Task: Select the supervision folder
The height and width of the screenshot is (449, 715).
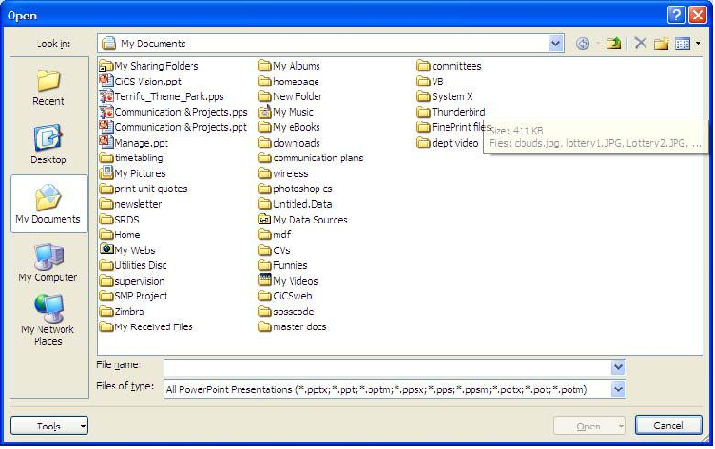Action: coord(132,281)
